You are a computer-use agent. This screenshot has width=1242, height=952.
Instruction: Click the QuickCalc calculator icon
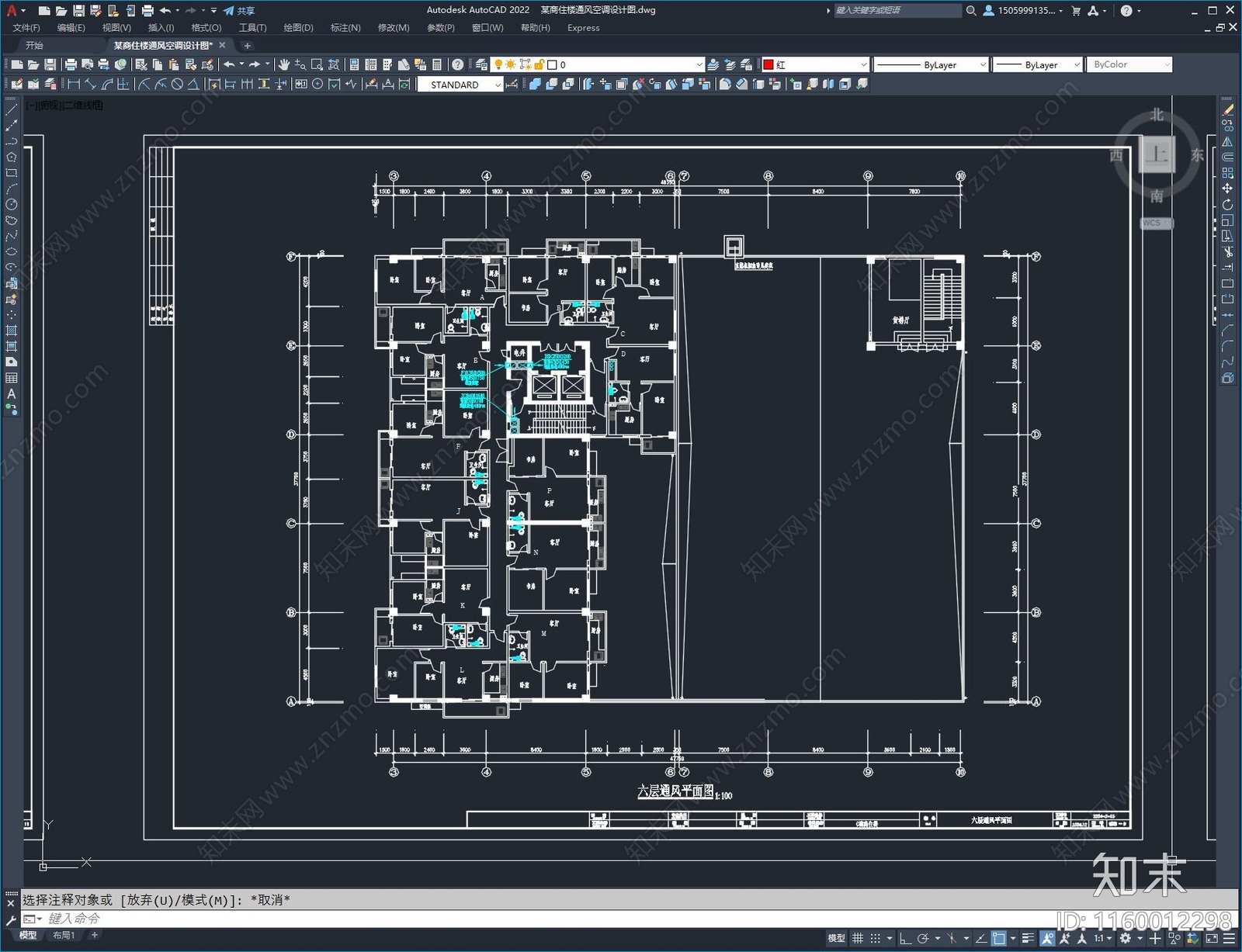(x=437, y=64)
